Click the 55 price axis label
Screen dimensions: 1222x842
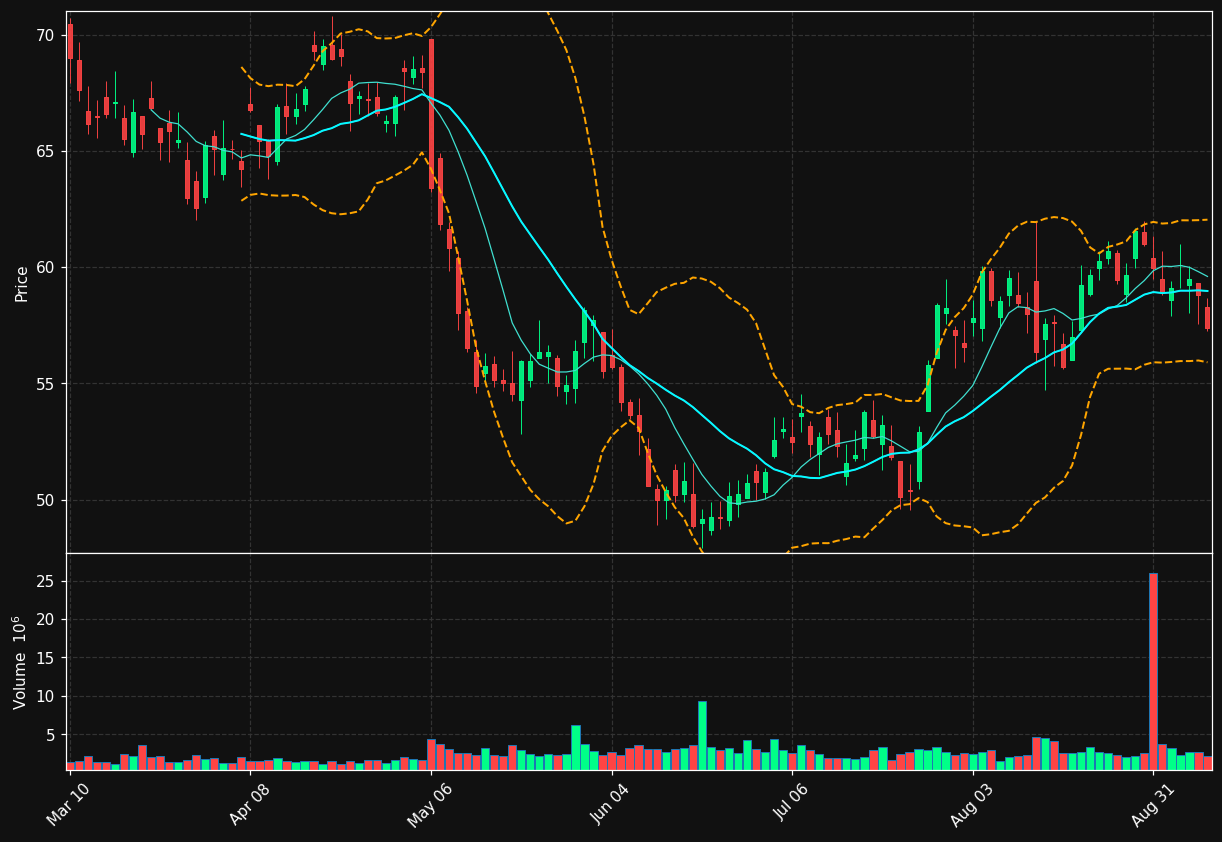coord(45,384)
